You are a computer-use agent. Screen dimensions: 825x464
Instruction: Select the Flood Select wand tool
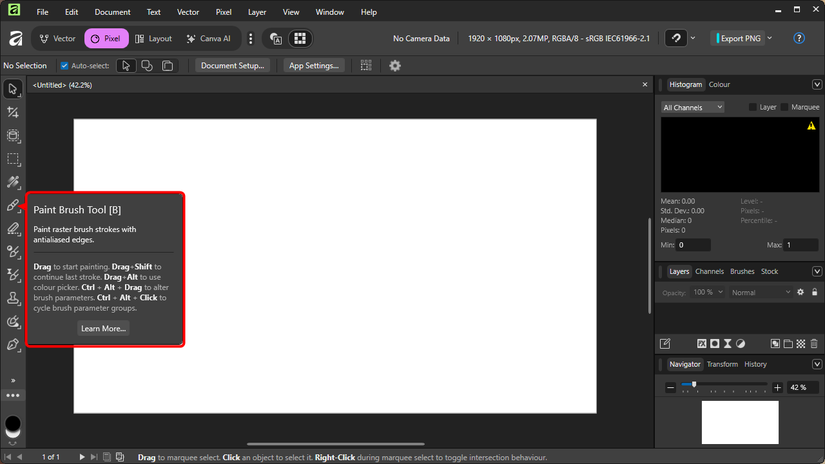tap(13, 182)
